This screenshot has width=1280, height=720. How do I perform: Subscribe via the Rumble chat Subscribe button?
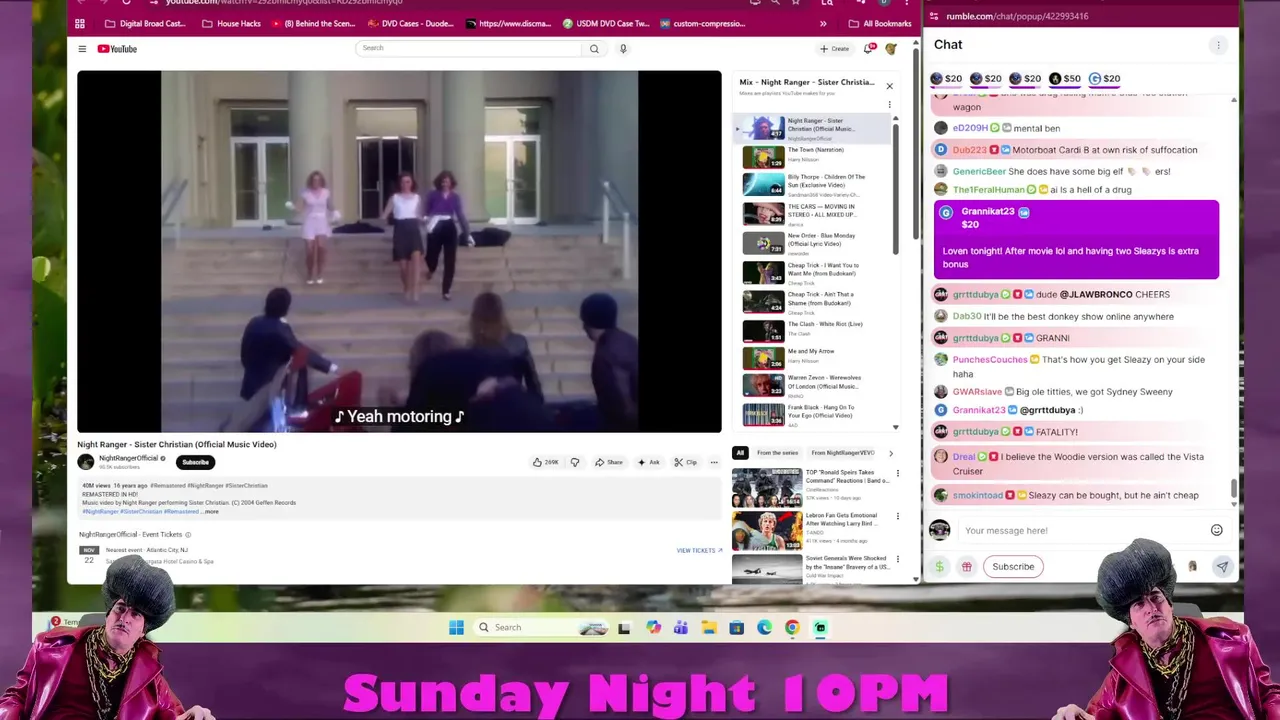tap(1013, 566)
